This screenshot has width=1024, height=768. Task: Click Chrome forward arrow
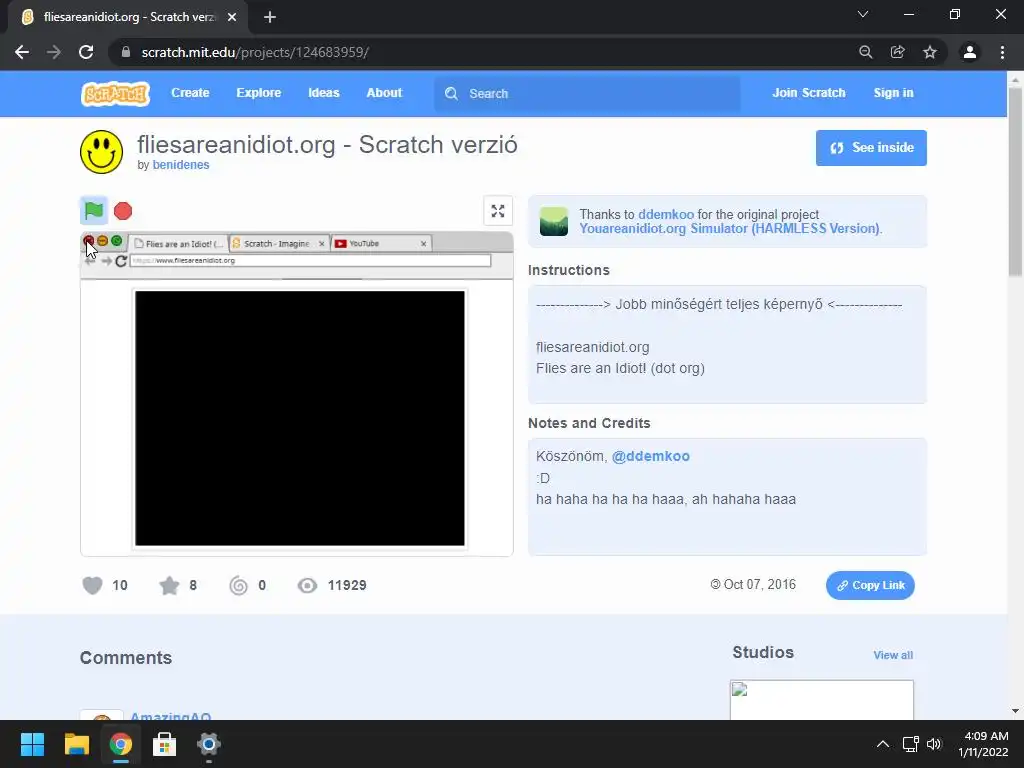point(54,52)
